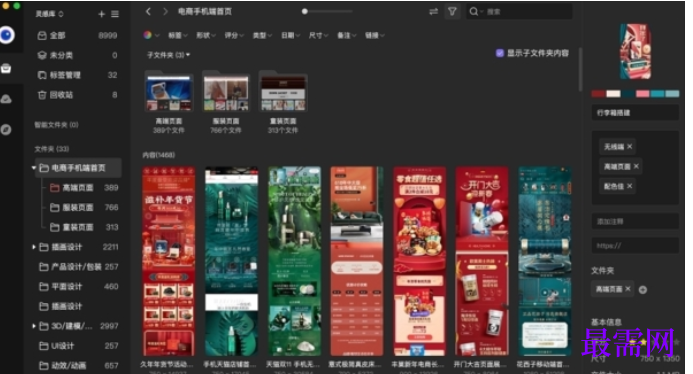Select 童装页面 folder in sidebar tree
Viewport: 693px width, 374px height.
(84, 227)
